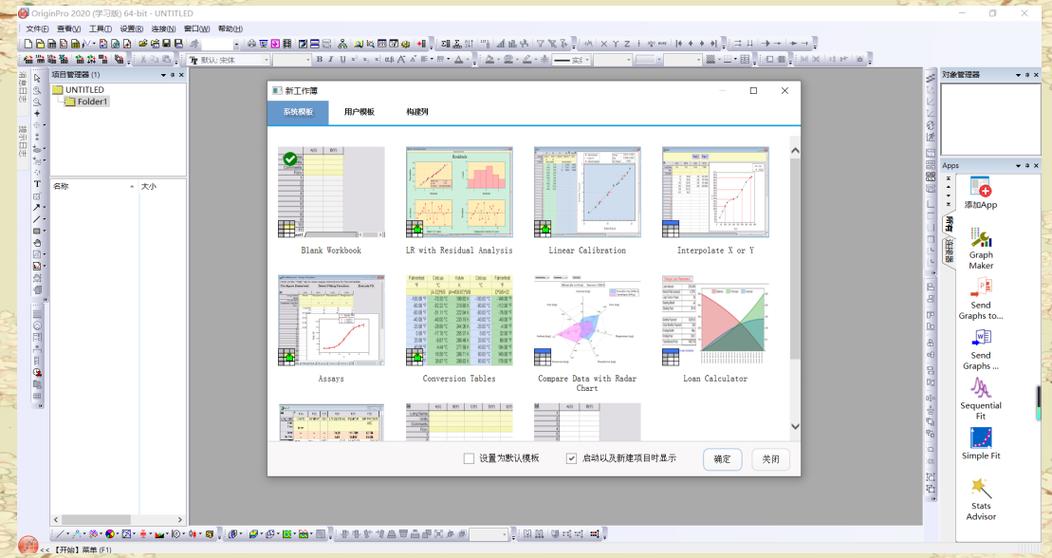Choose the Linear Calibration template
The image size is (1052, 558).
click(x=587, y=192)
